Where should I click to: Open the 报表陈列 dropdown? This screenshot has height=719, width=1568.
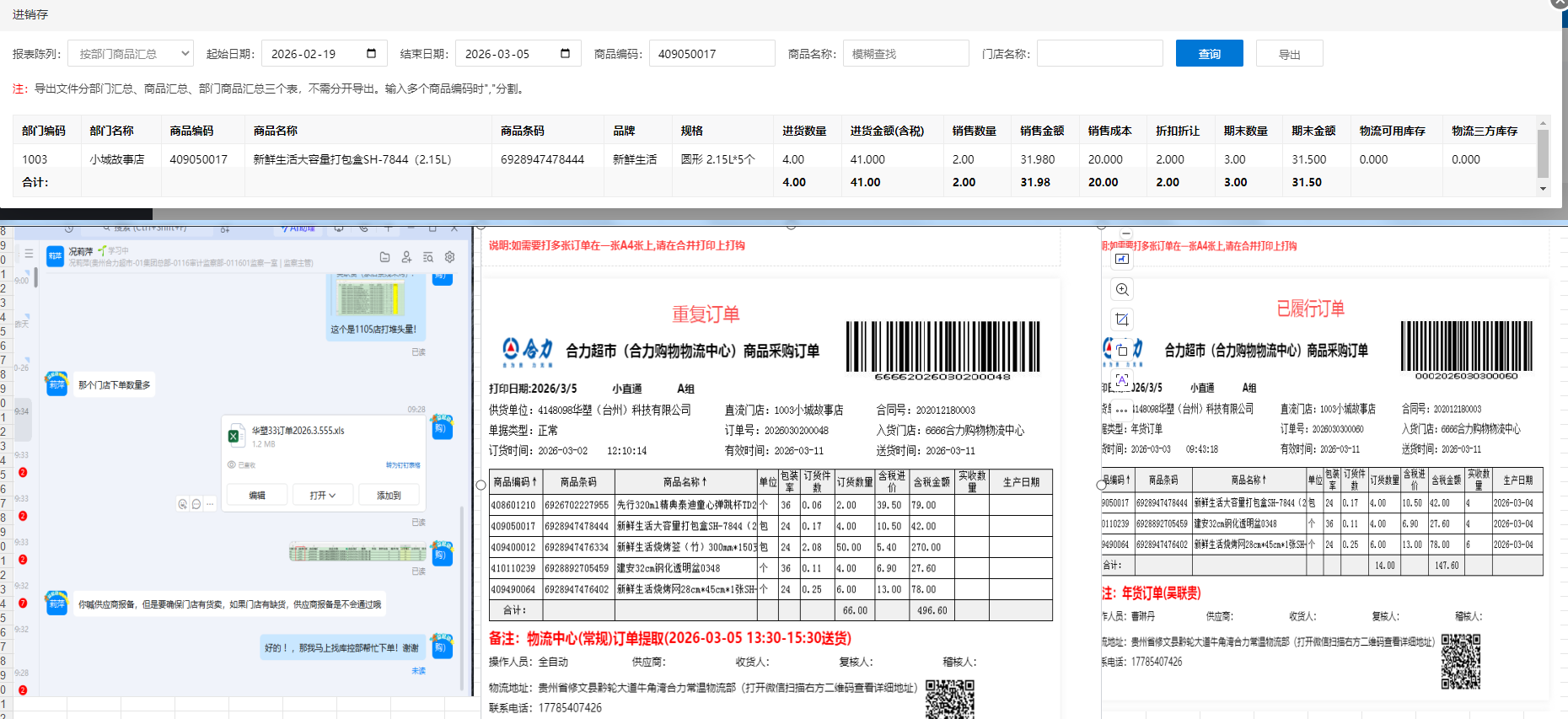(131, 54)
